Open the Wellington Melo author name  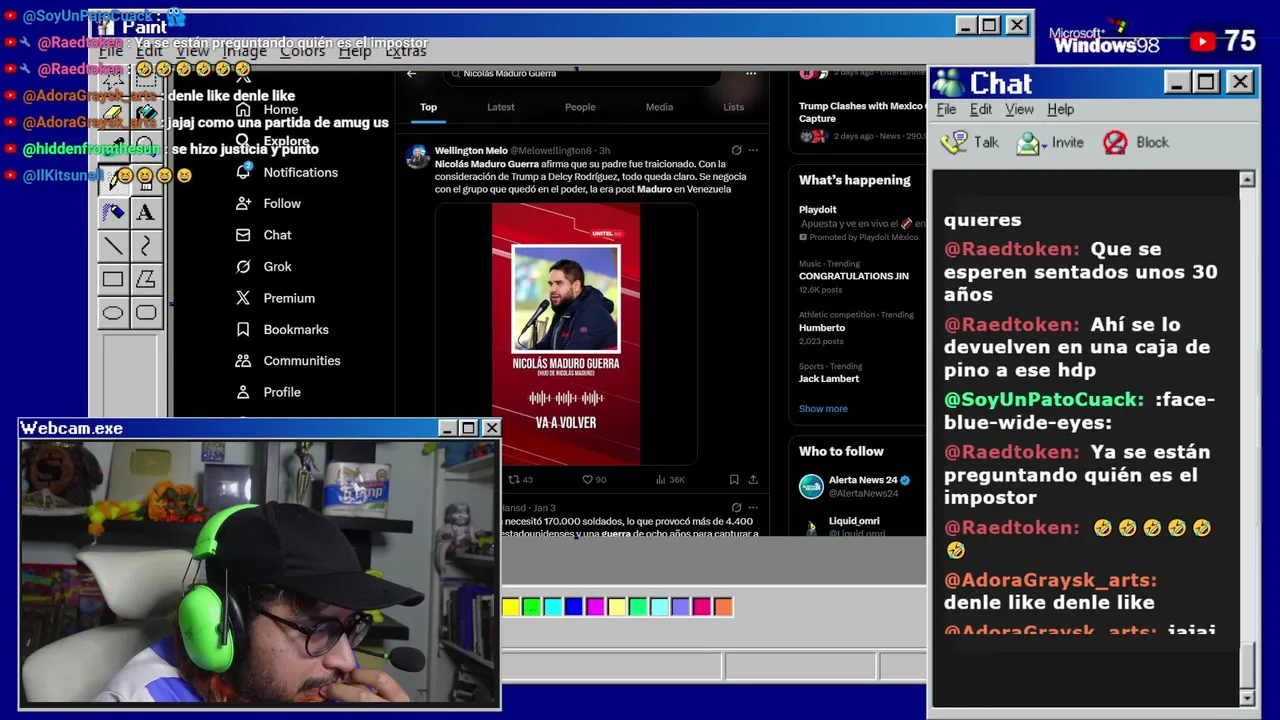point(471,151)
